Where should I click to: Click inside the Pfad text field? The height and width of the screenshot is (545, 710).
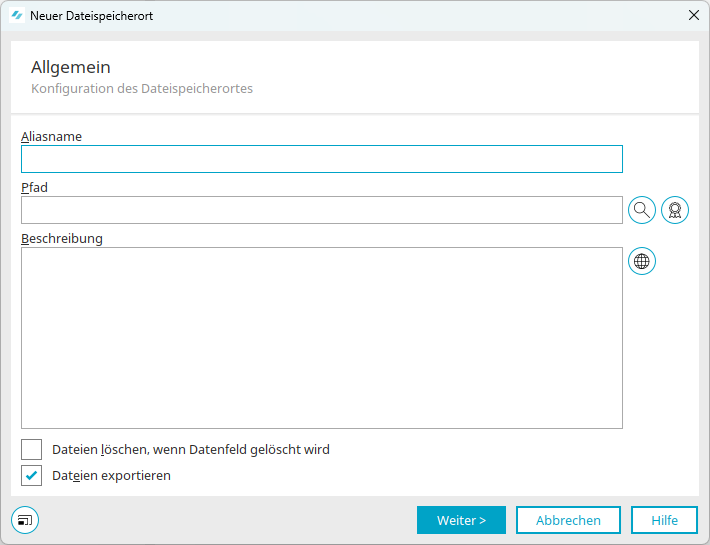(321, 210)
